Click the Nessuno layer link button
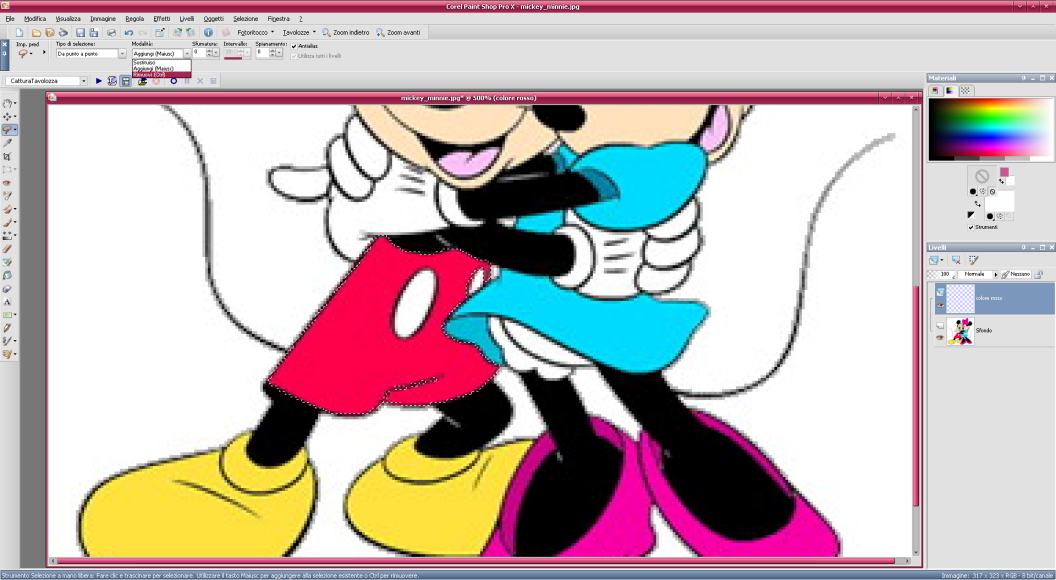Image resolution: width=1056 pixels, height=580 pixels. pos(1016,274)
